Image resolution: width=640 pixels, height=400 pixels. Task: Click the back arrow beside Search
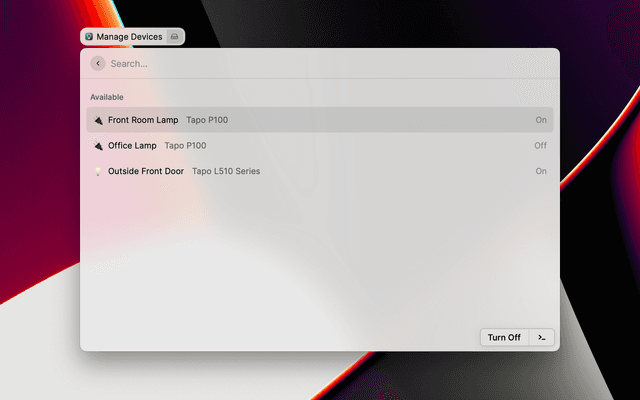click(x=98, y=64)
